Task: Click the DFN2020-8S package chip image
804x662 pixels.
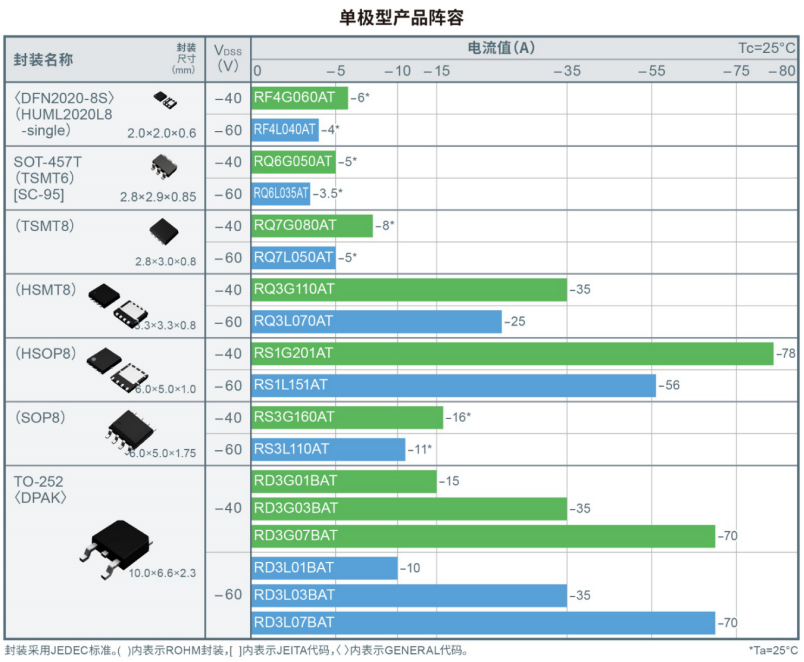Action: 164,99
